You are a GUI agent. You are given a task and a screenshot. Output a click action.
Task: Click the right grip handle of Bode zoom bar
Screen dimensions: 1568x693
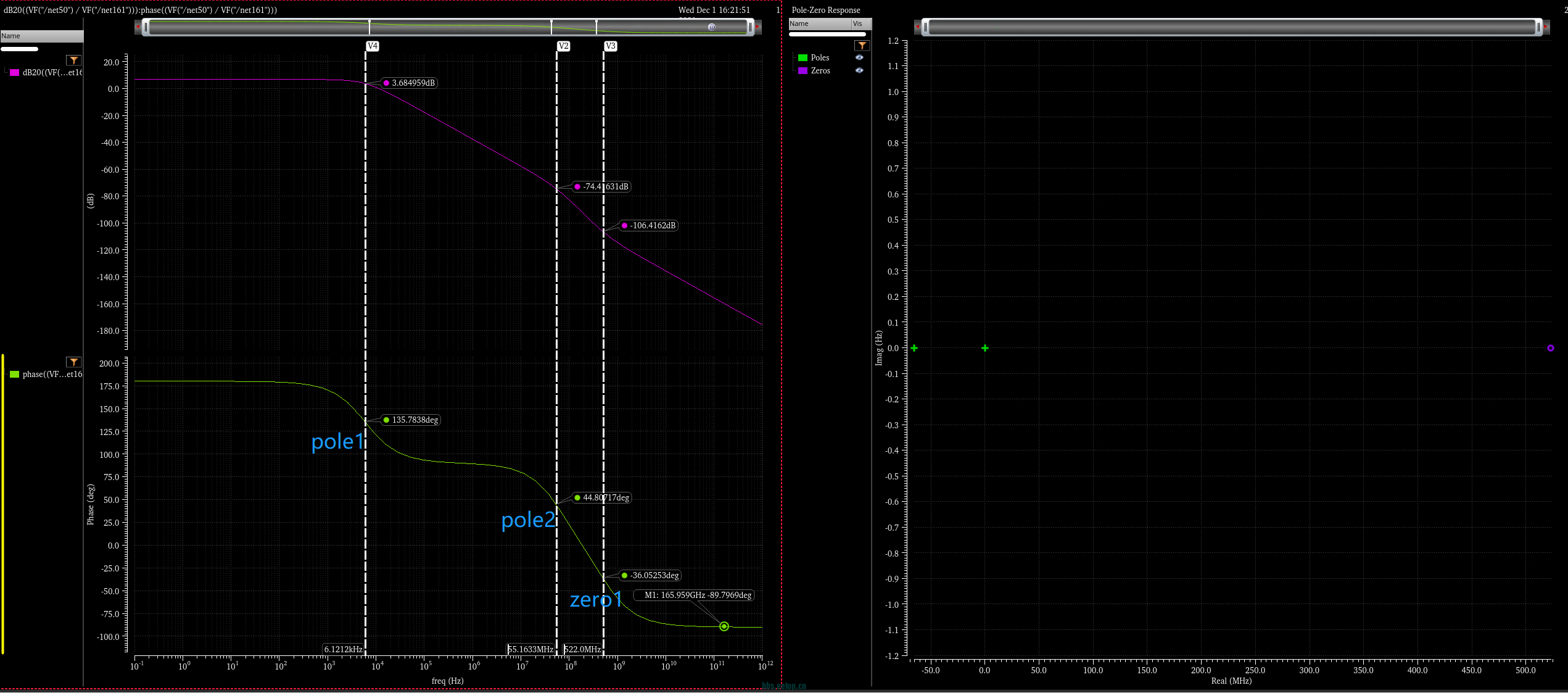pos(750,27)
